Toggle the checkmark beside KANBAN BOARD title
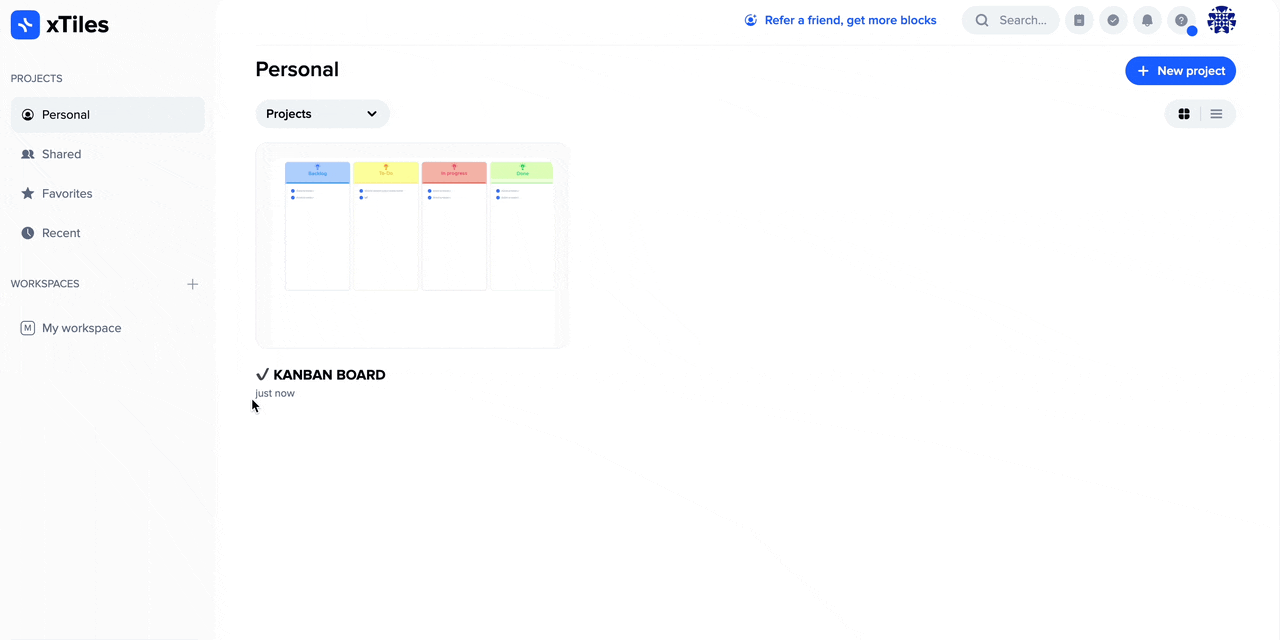The height and width of the screenshot is (640, 1280). tap(262, 374)
